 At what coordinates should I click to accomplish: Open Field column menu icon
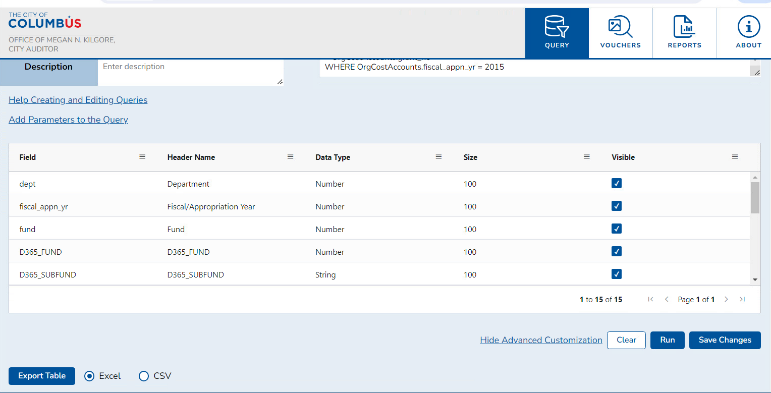pos(142,157)
